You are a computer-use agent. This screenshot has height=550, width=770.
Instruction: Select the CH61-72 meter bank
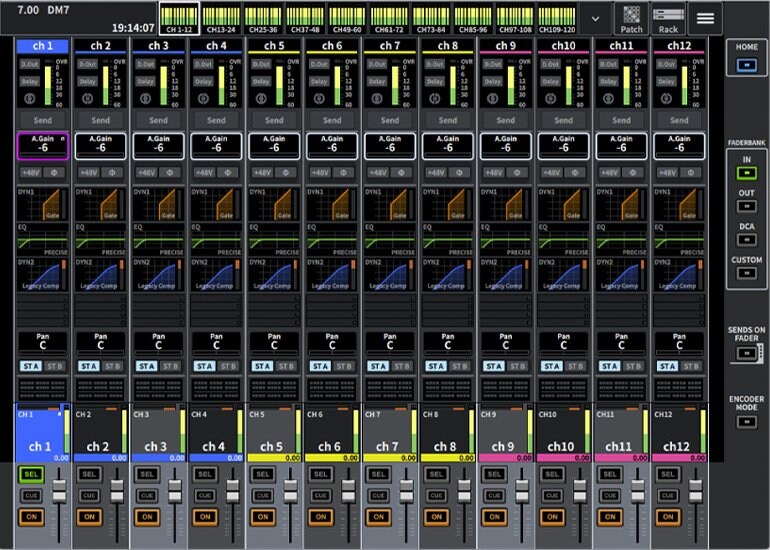[389, 19]
